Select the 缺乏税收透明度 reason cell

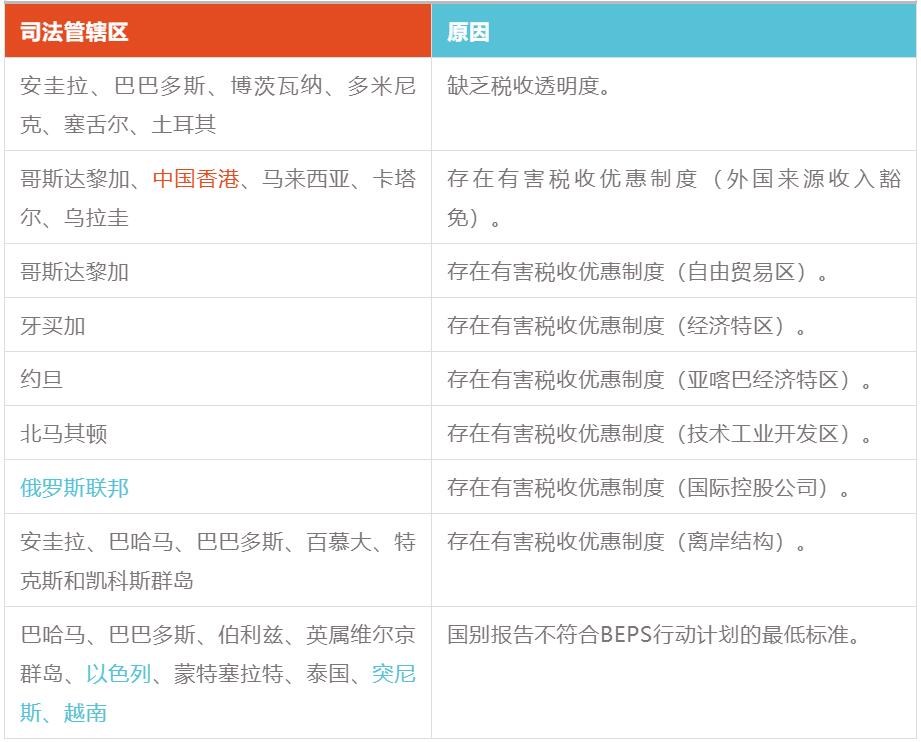(529, 86)
